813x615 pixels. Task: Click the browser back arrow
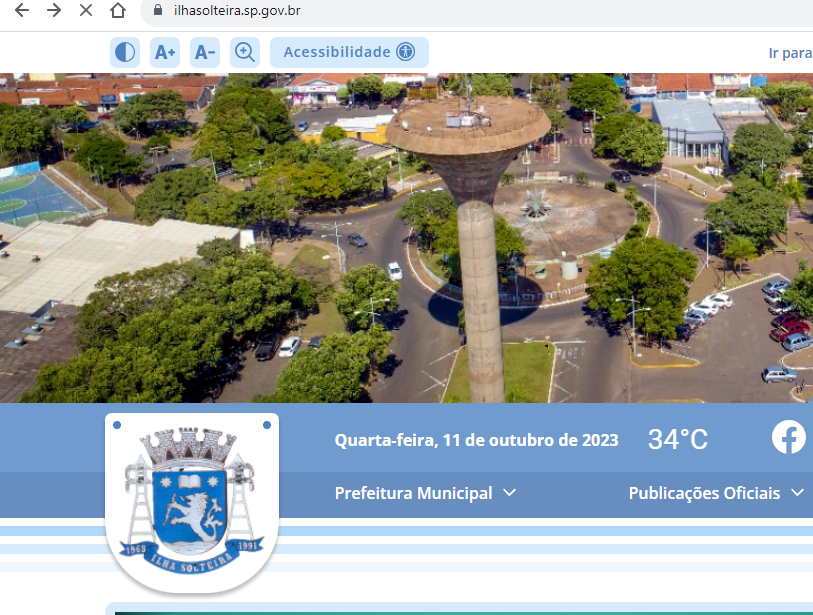tap(21, 11)
